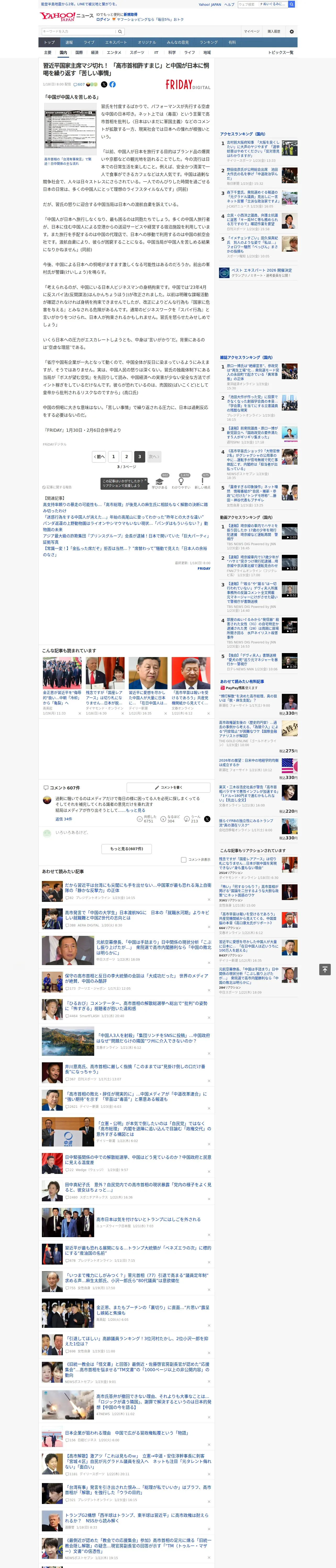Open settings via the gear icon

[292, 32]
